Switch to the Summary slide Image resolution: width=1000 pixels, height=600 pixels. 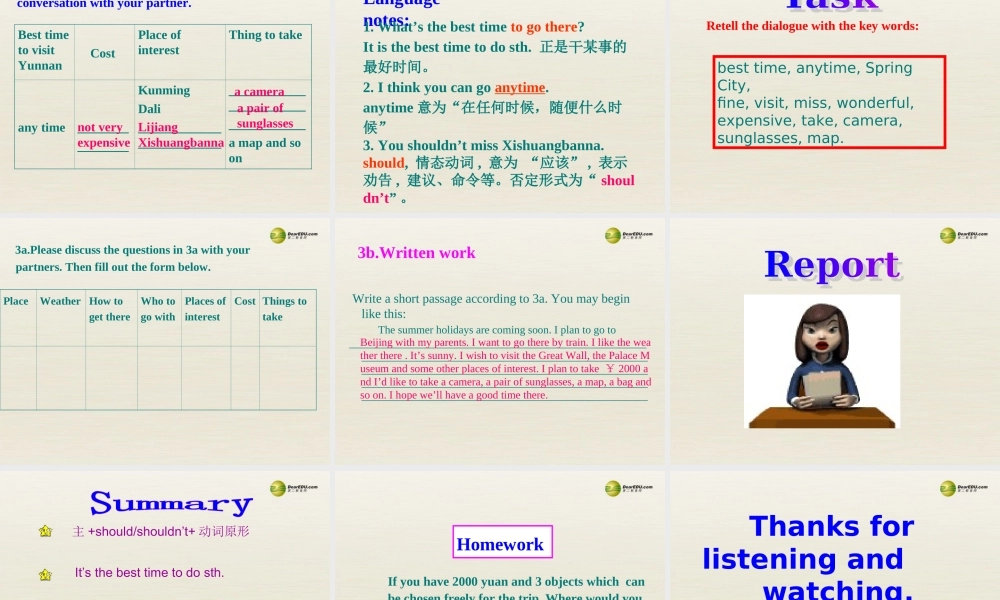[170, 503]
